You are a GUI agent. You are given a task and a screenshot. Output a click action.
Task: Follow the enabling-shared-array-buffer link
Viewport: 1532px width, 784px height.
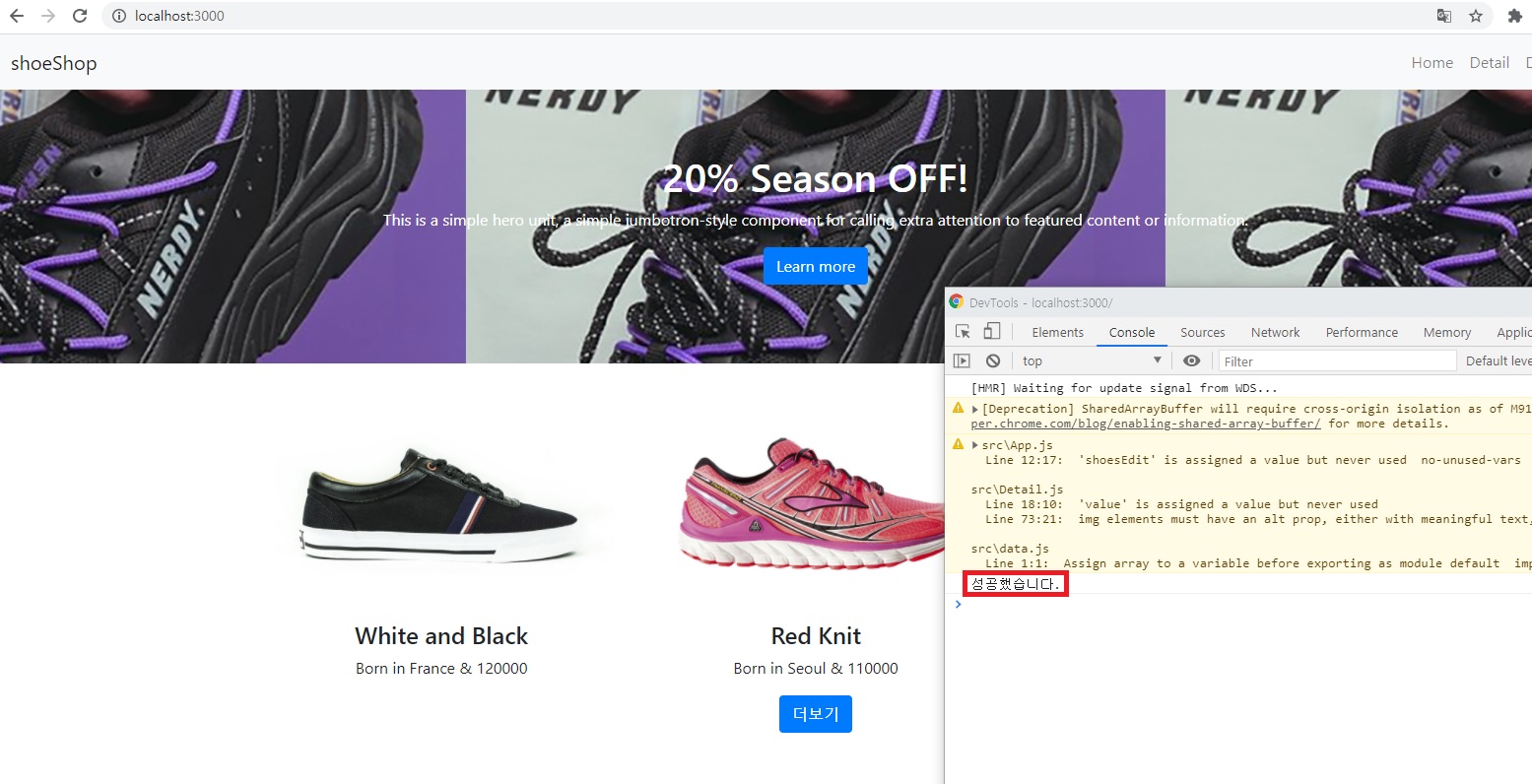[1146, 424]
